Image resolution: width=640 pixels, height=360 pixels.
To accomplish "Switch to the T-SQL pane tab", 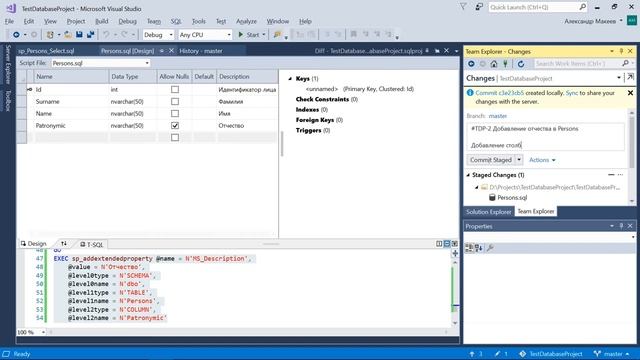I will pos(91,244).
